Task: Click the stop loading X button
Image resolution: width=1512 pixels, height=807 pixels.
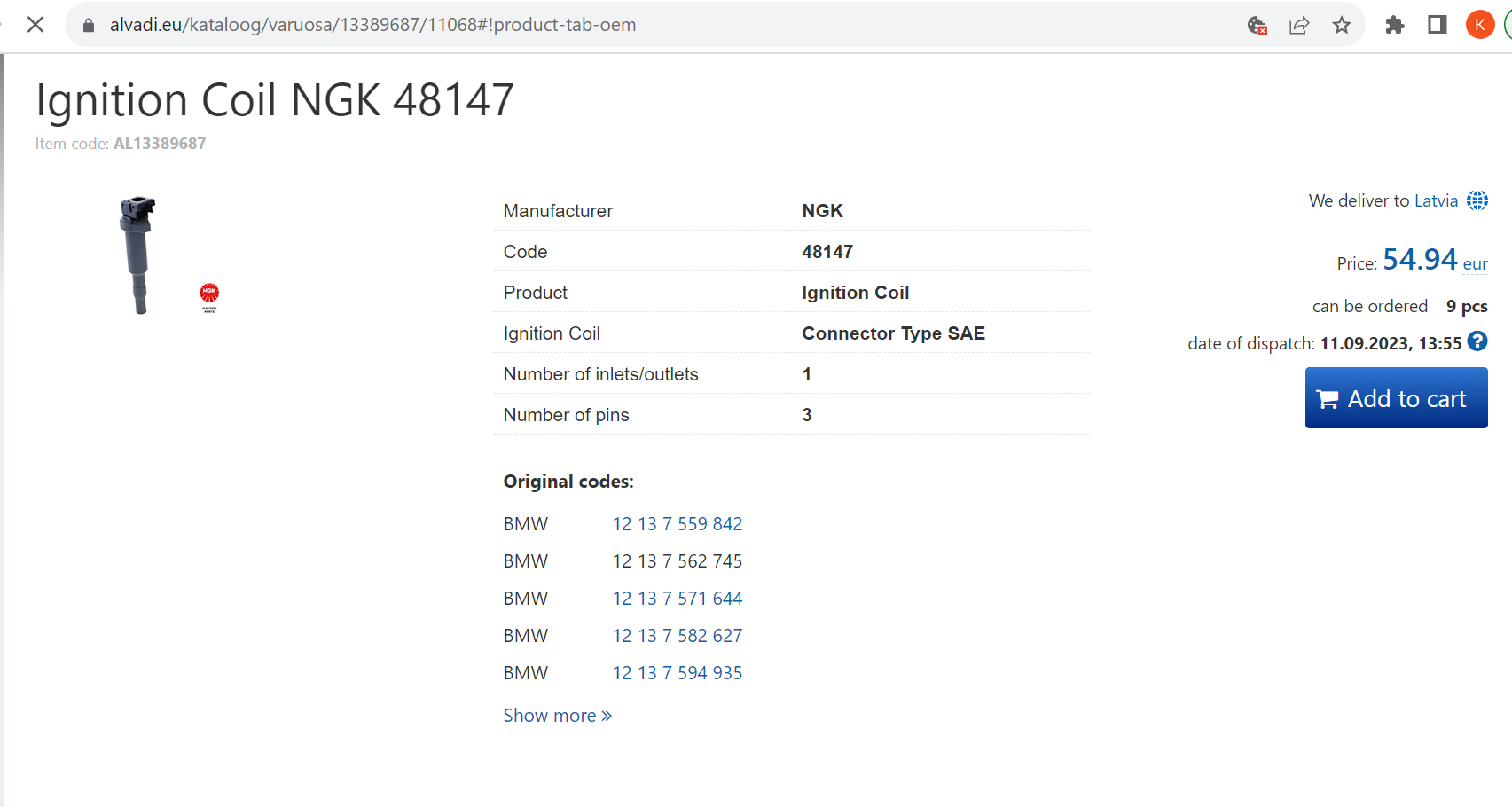Action: 35,25
